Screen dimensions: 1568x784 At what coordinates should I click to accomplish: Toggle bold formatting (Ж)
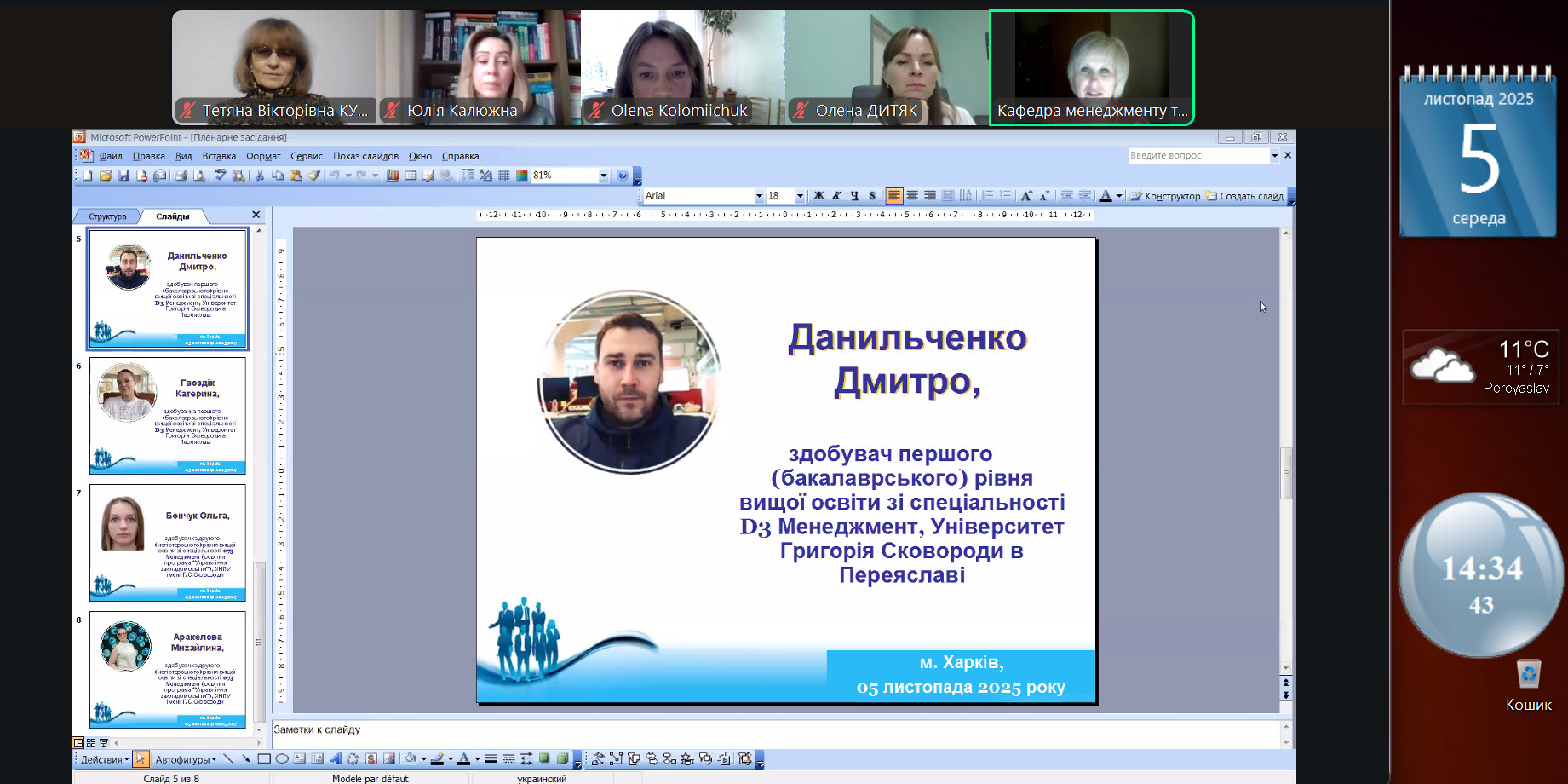pyautogui.click(x=818, y=196)
